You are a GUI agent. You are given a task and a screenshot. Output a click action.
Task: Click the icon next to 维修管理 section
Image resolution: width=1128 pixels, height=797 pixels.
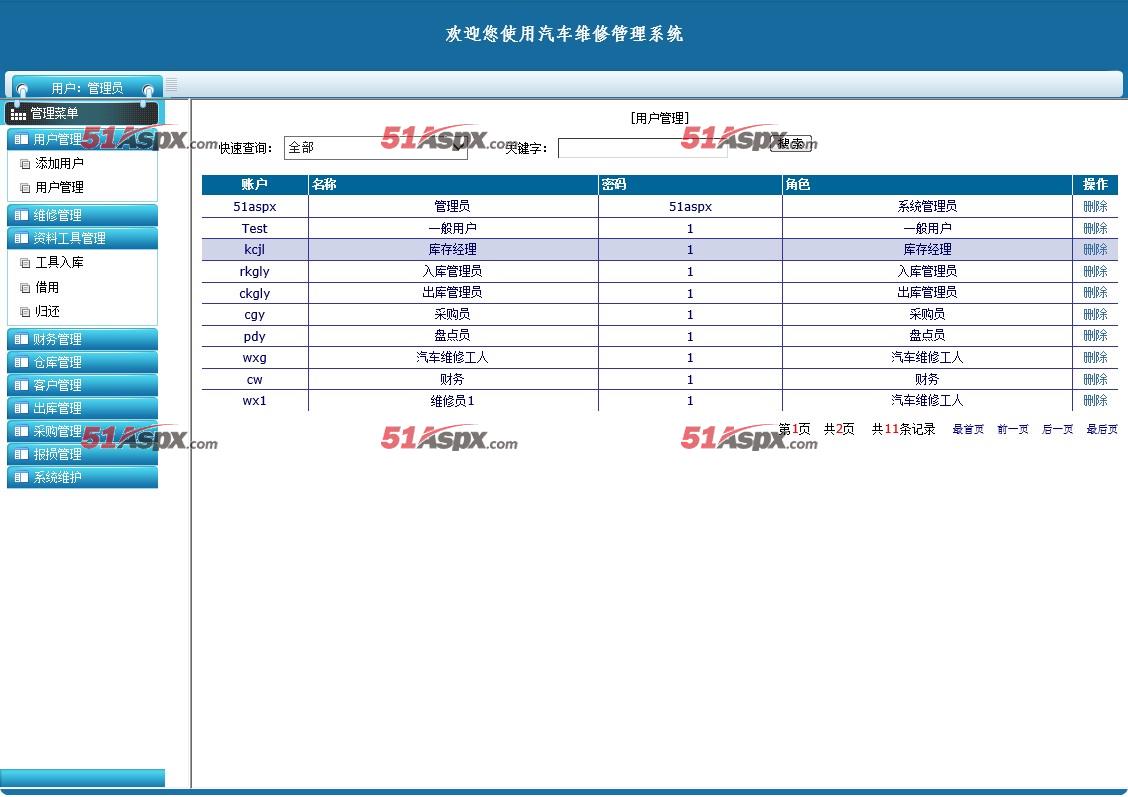pos(21,215)
